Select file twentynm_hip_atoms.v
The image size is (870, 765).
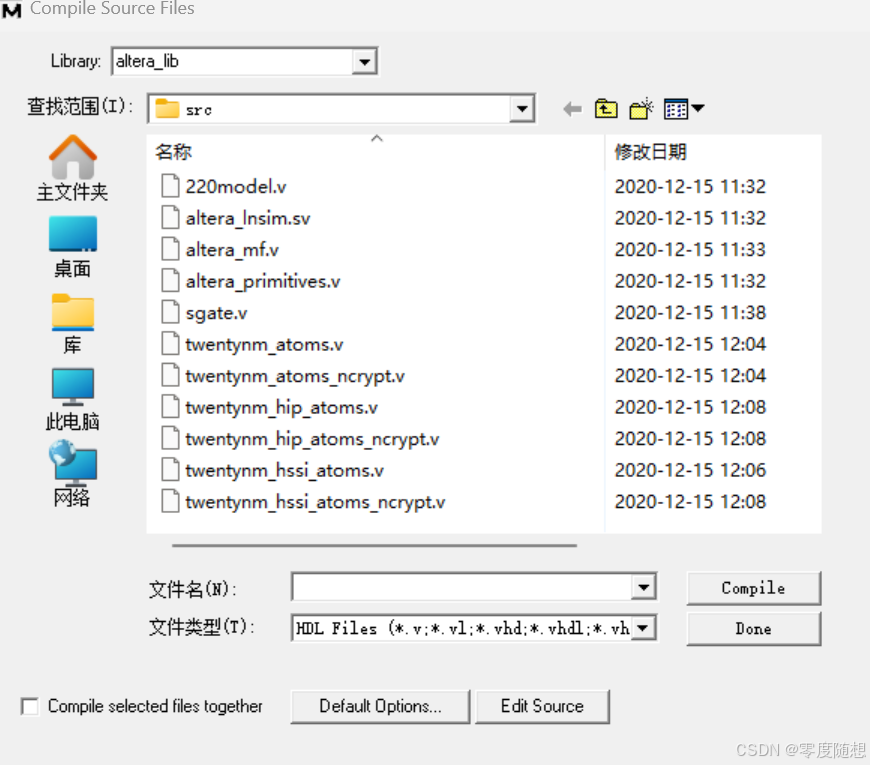click(x=282, y=408)
